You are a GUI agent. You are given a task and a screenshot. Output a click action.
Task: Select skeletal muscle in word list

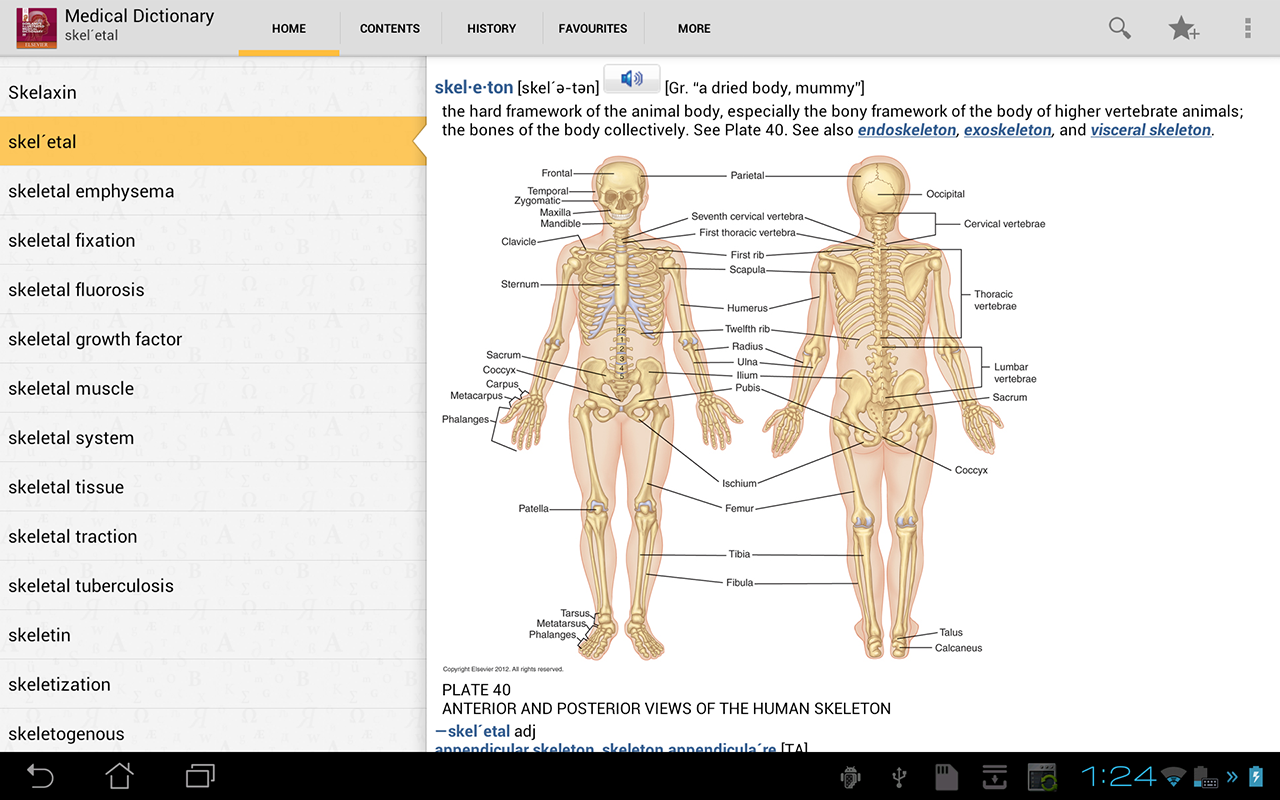(71, 388)
